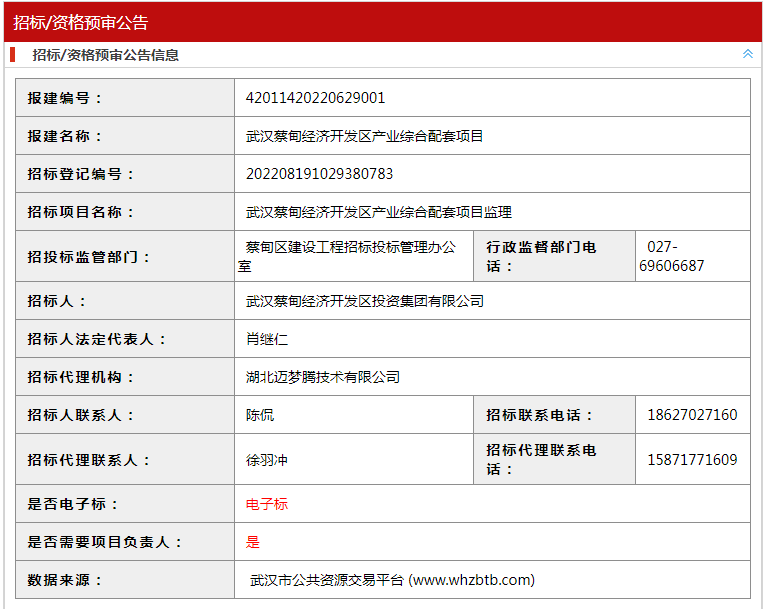Click the 数据来源 label cell
The height and width of the screenshot is (609, 763).
click(x=125, y=579)
